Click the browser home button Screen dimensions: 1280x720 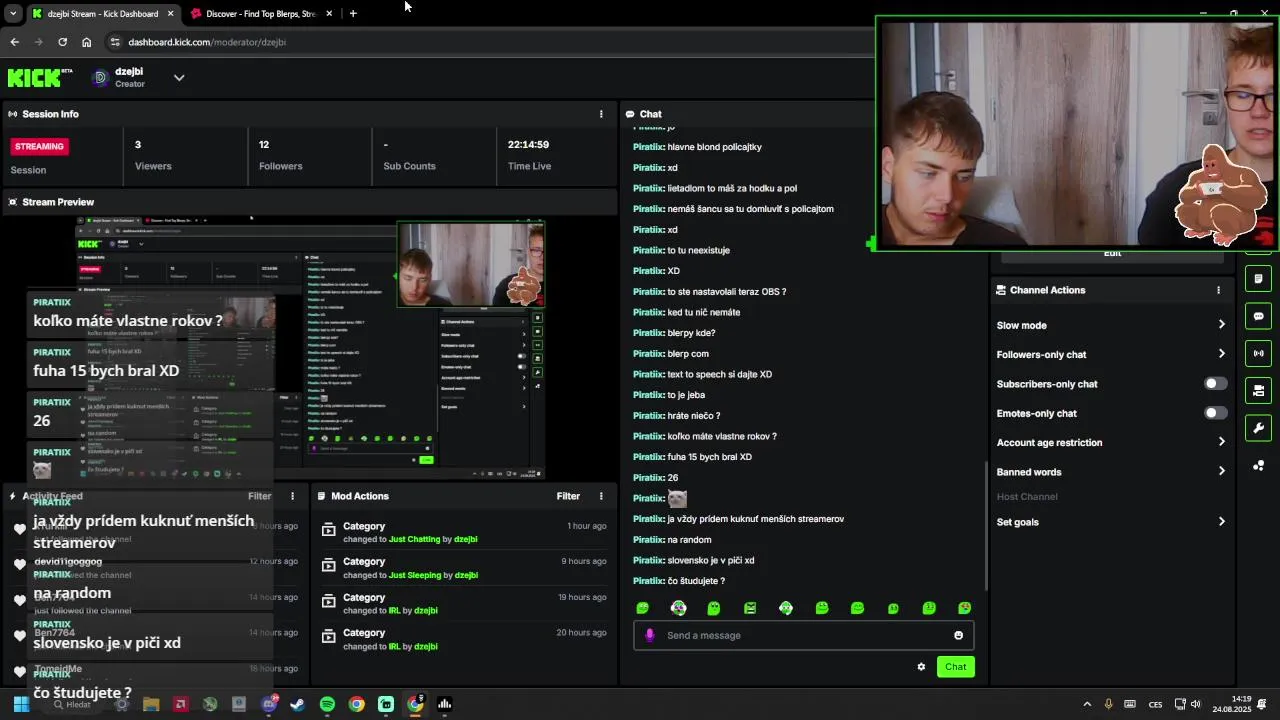point(86,42)
